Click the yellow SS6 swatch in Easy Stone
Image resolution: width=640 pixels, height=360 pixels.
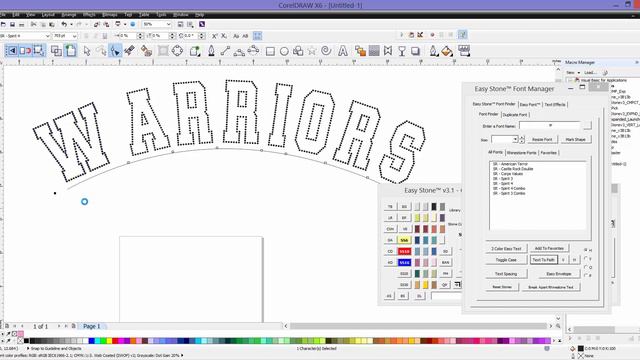tap(404, 240)
